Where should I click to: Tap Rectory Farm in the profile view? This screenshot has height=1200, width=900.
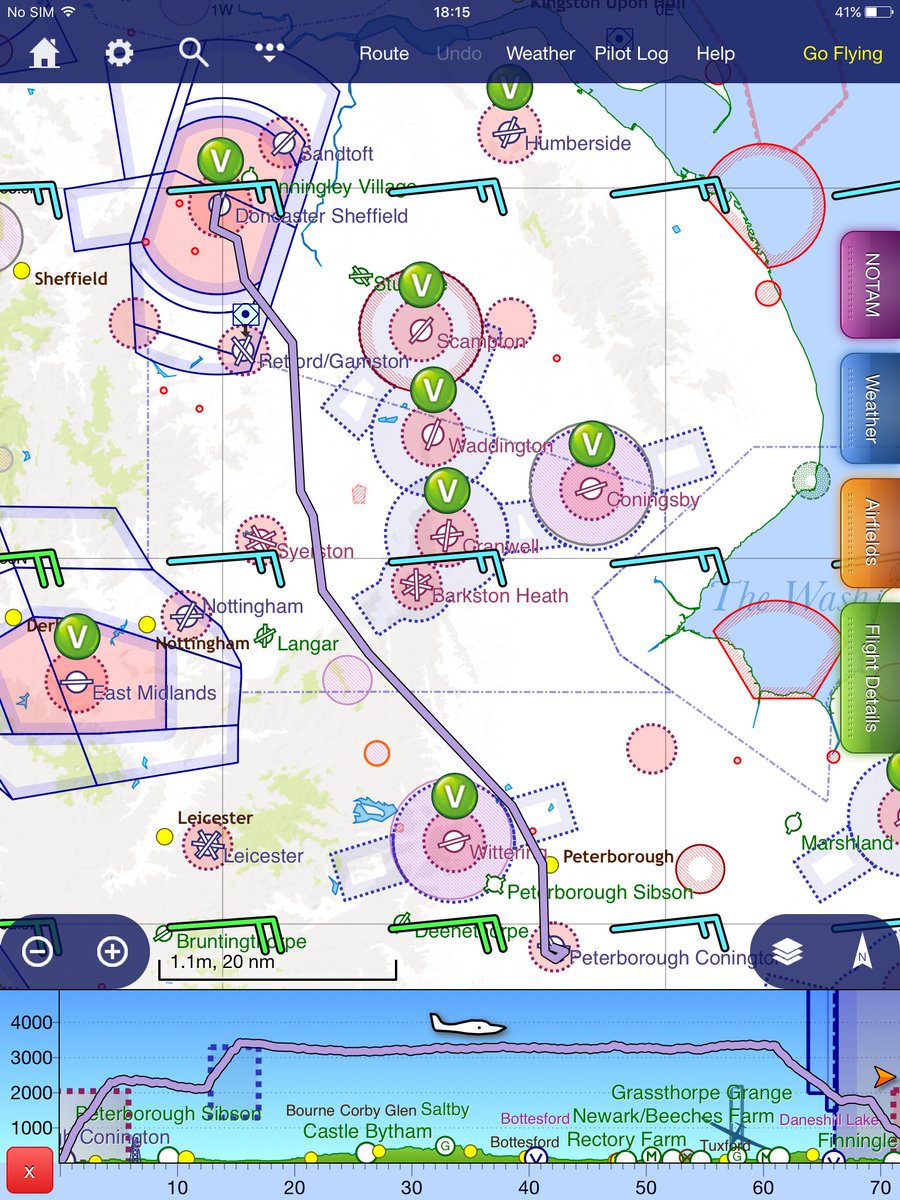[x=626, y=1139]
